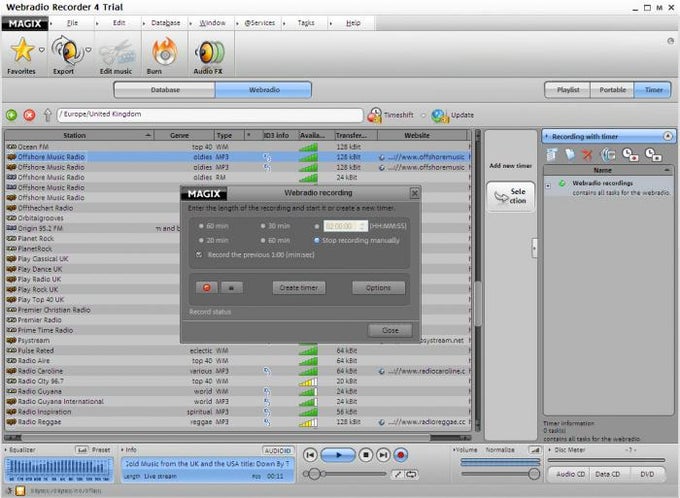Activate the Timeshift icon
The height and width of the screenshot is (498, 680).
(374, 115)
